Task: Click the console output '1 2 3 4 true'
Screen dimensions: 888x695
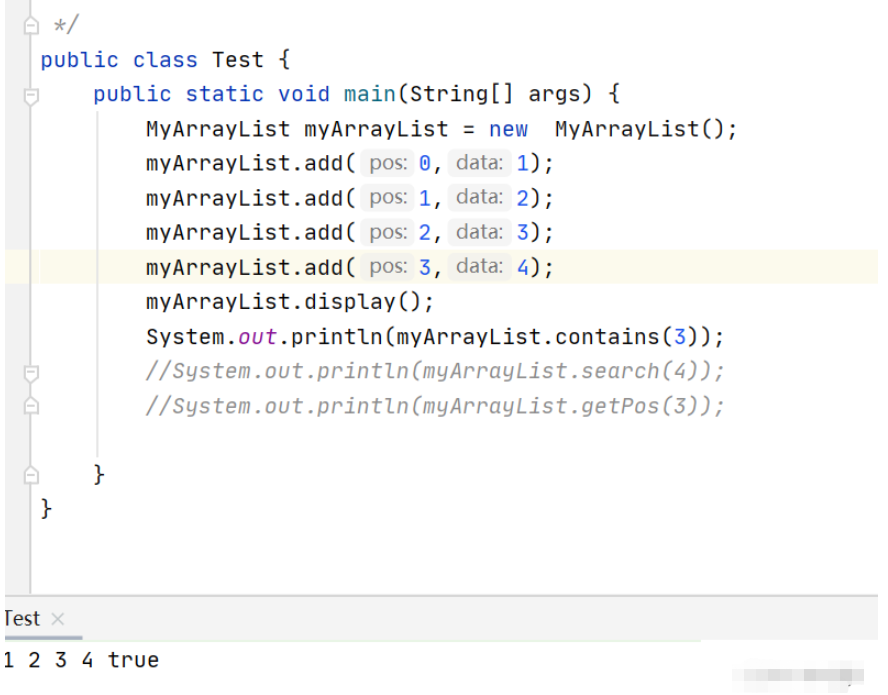Action: tap(81, 660)
